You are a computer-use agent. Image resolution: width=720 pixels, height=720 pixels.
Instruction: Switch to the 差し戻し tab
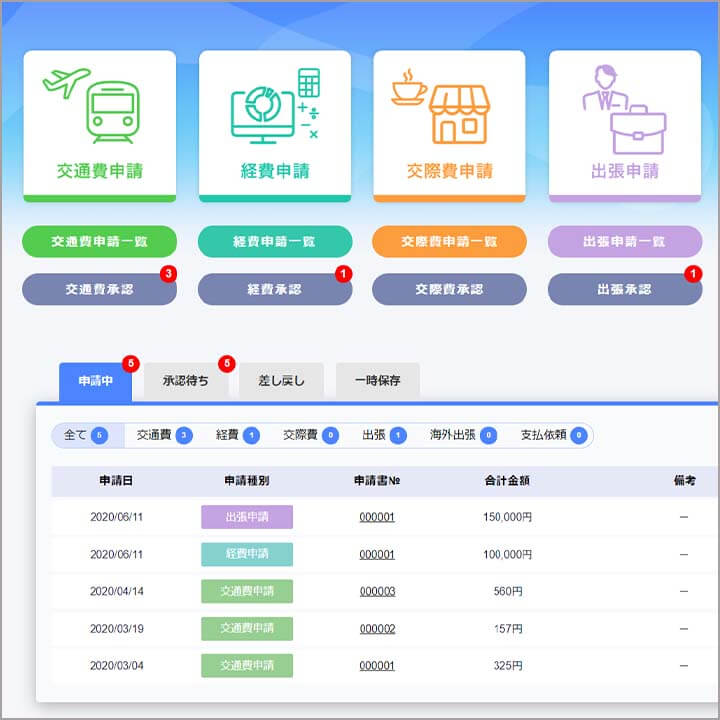(281, 381)
